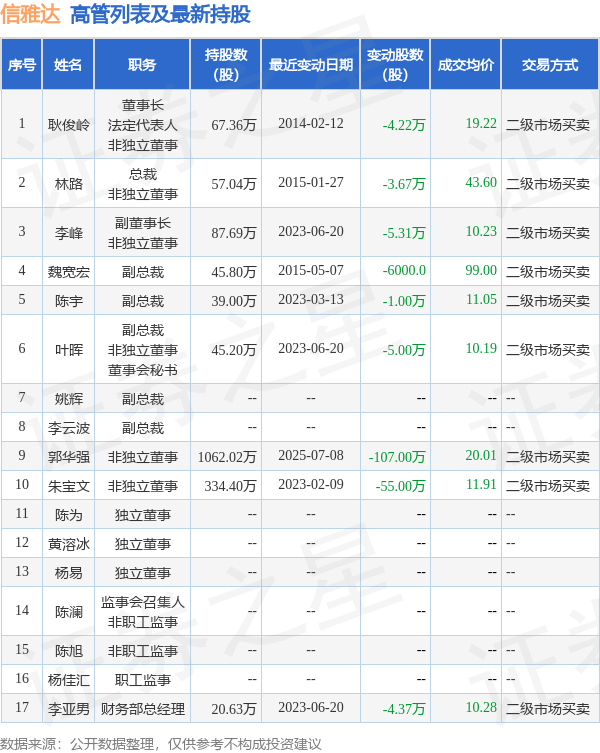
Task: Click the change value -4.22万
Action: pos(404,125)
